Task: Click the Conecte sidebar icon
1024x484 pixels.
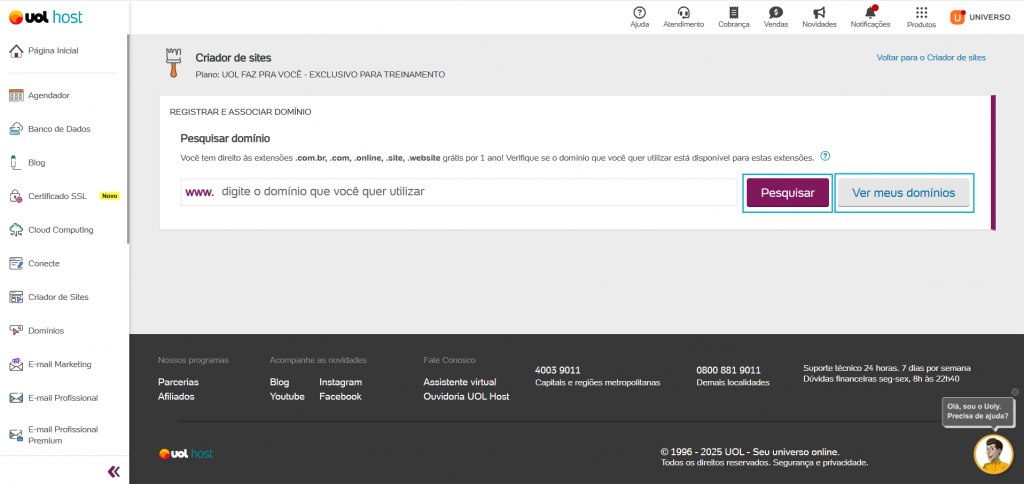Action: tap(16, 263)
